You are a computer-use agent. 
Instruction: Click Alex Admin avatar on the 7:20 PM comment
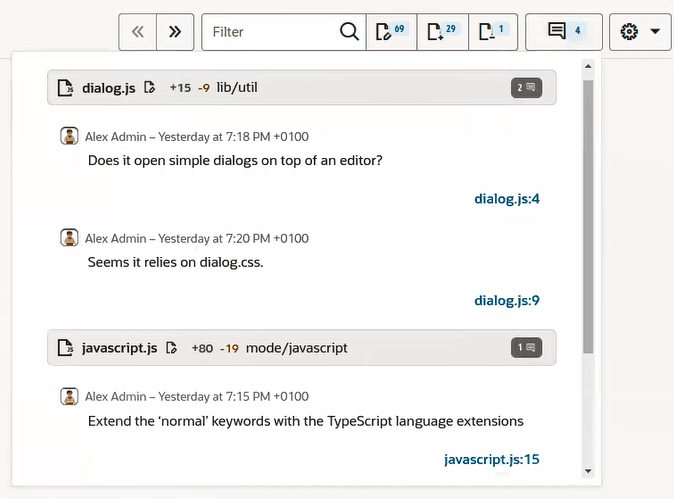tap(69, 237)
